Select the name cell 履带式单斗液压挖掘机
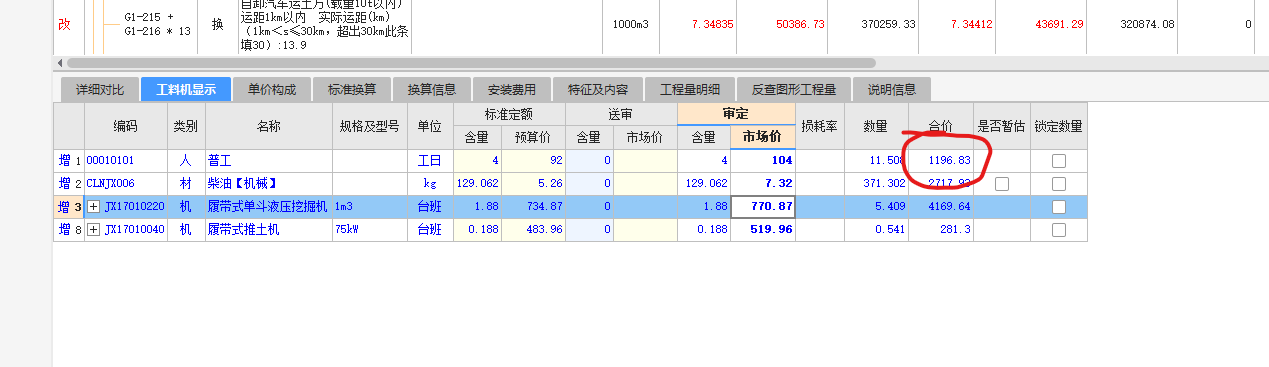Screen dimensions: 1269x367 (268, 206)
